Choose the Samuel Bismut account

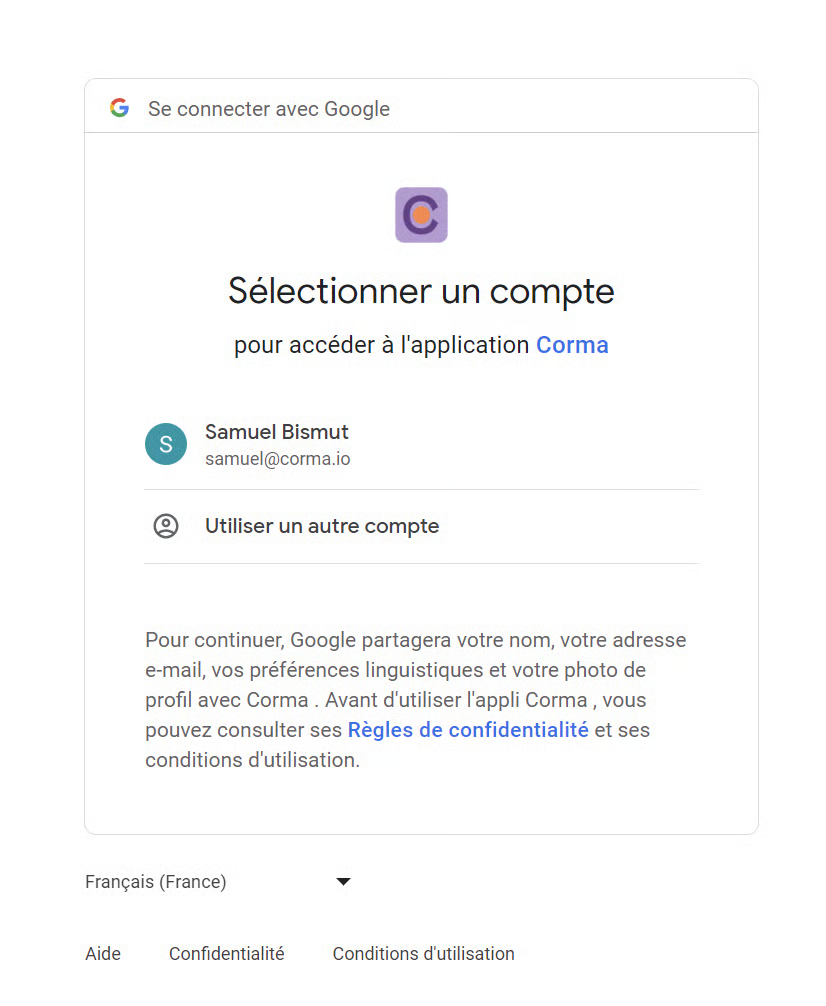(x=277, y=433)
